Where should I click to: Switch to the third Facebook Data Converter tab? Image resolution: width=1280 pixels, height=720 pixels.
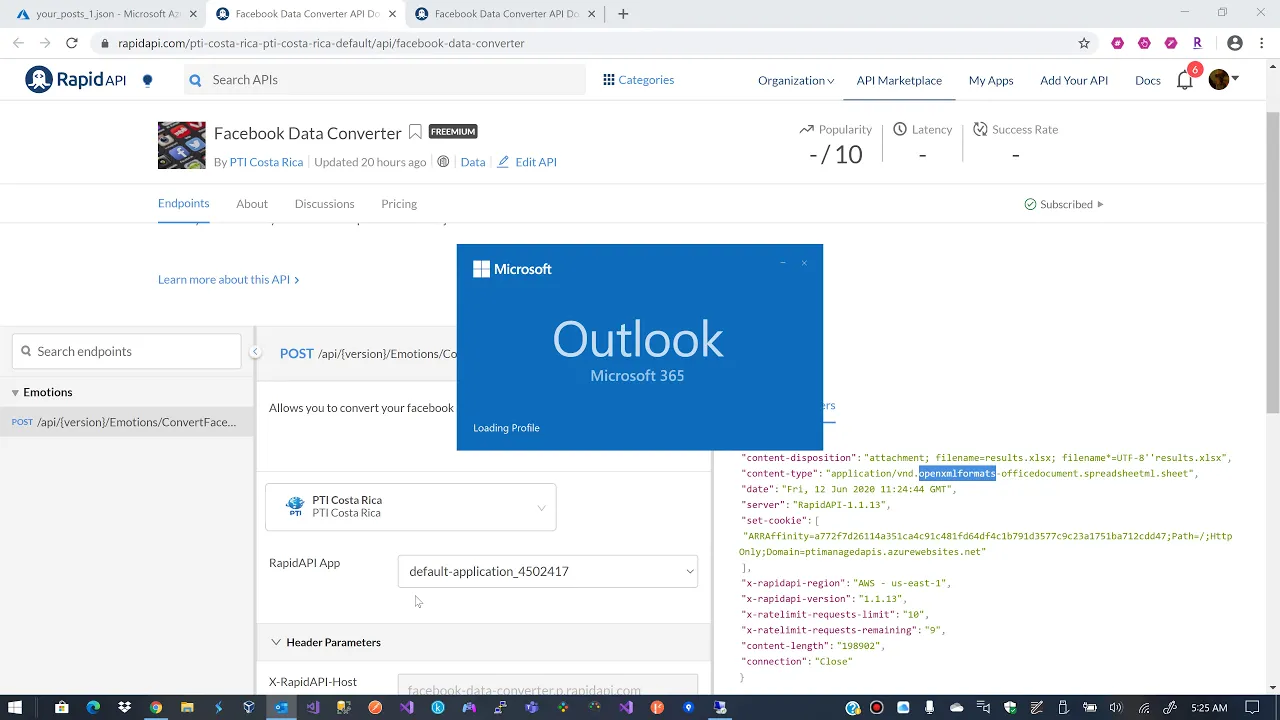(506, 14)
